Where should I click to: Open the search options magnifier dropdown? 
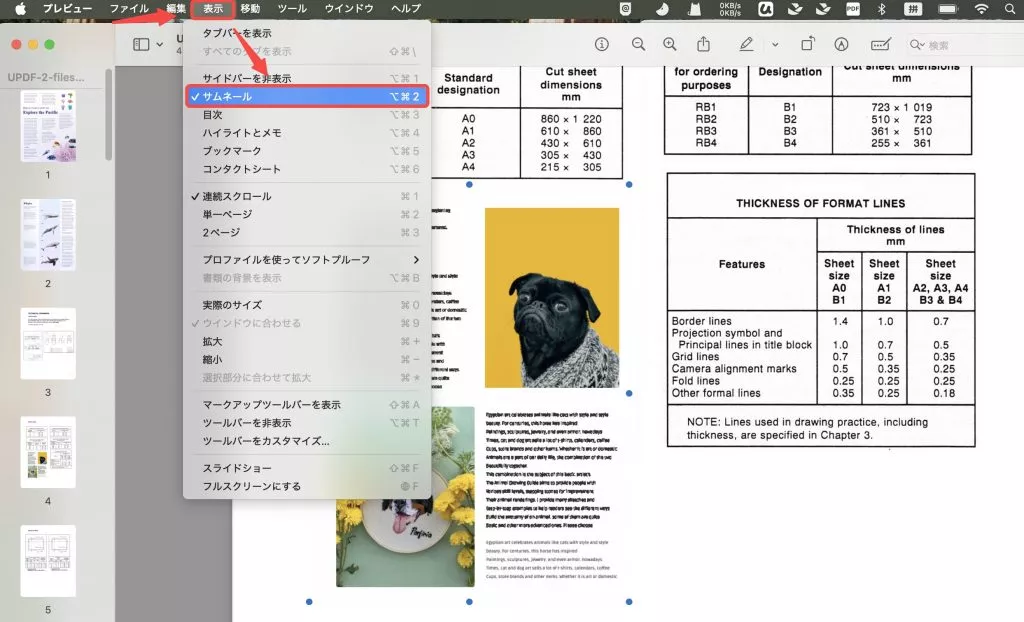click(x=917, y=44)
